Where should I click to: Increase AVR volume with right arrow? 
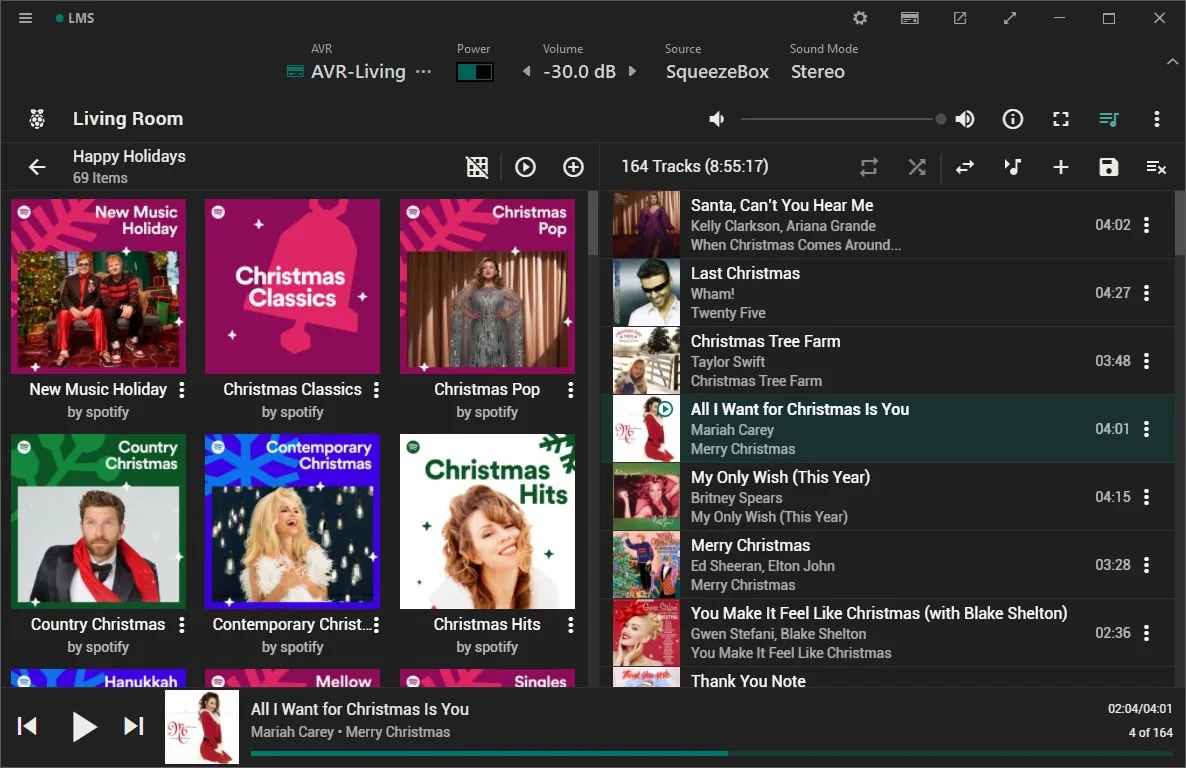[632, 72]
